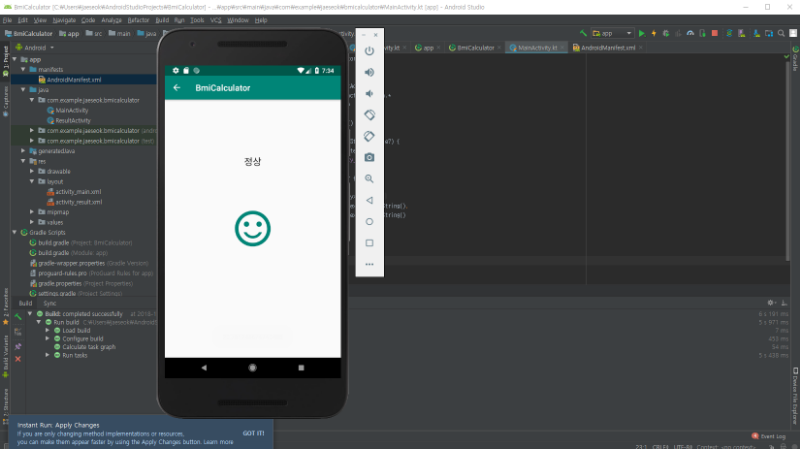Click GOT IT in the Instant Run notification
800x449 pixels.
(254, 433)
